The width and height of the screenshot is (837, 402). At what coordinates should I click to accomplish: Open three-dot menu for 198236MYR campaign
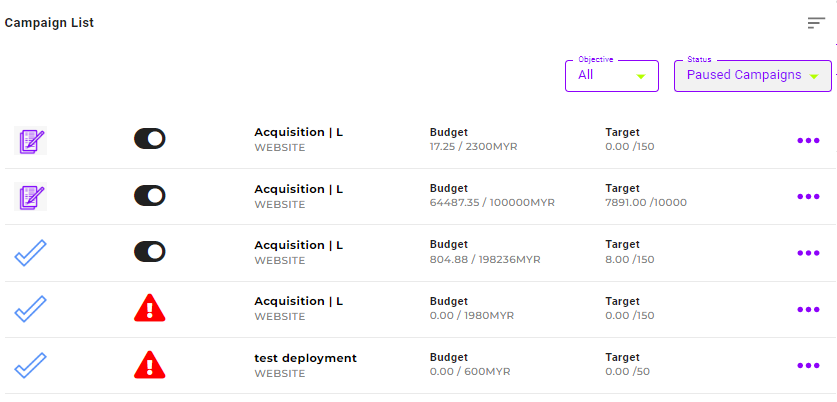point(808,253)
